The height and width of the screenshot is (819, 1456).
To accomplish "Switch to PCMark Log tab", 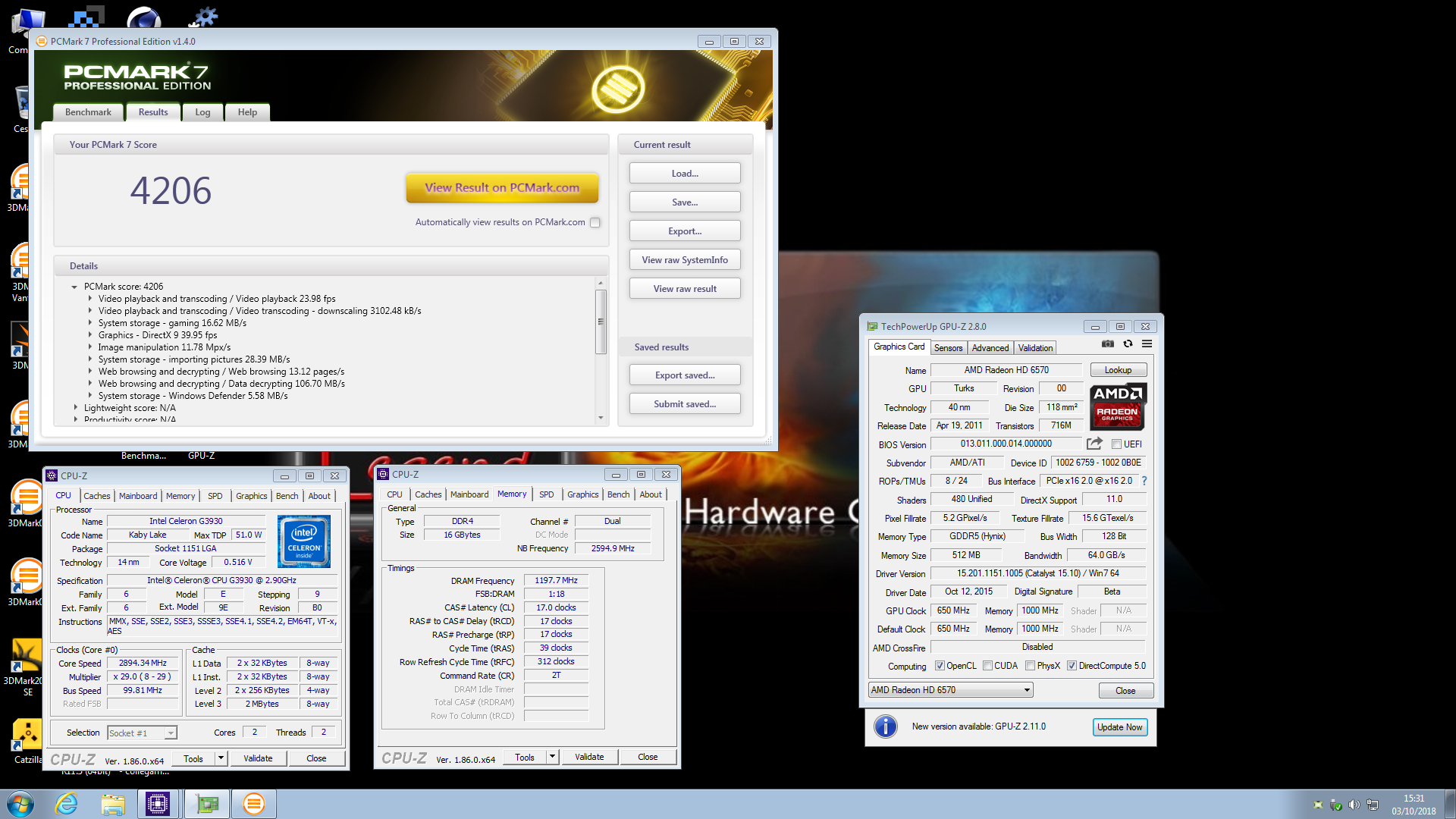I will pyautogui.click(x=202, y=112).
